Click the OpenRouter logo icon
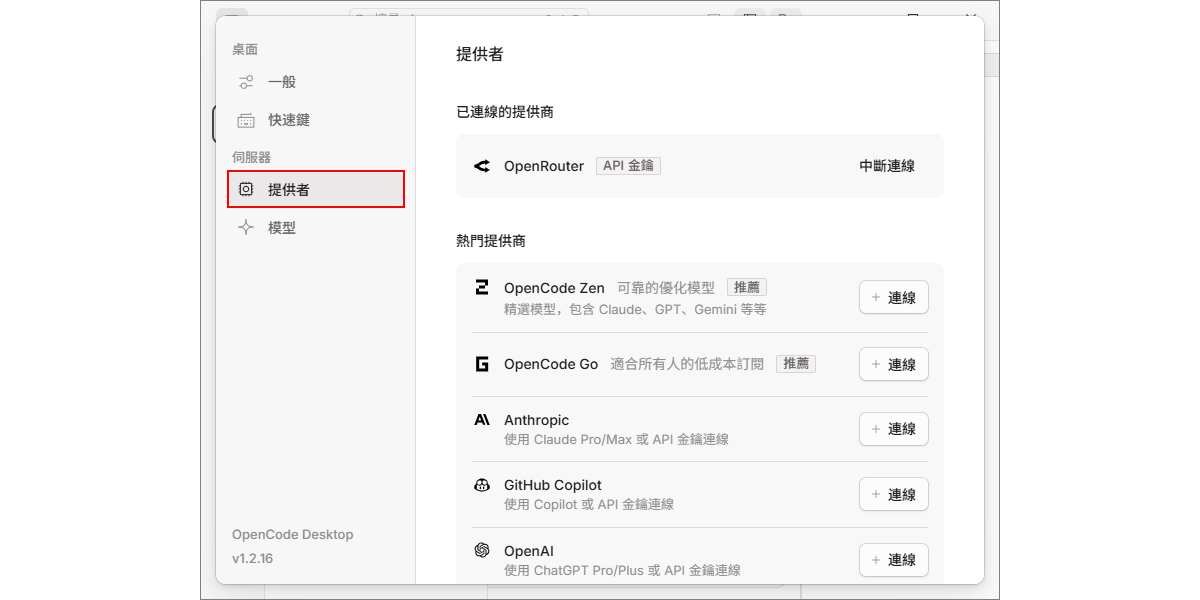 482,166
